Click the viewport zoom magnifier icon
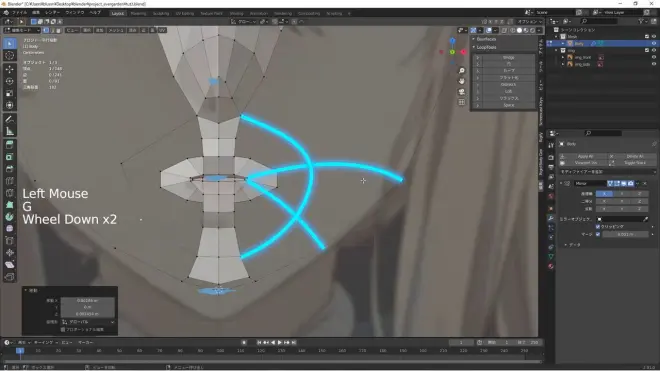The image size is (660, 371). (462, 71)
